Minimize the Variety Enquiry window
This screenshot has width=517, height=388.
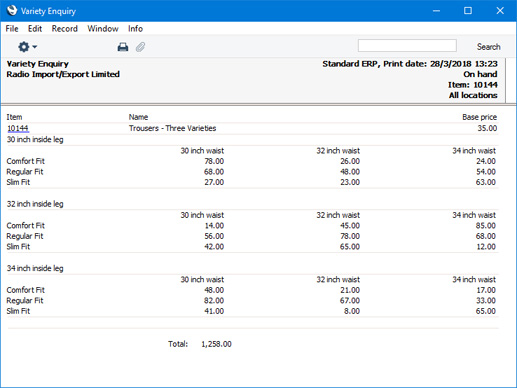pyautogui.click(x=436, y=11)
